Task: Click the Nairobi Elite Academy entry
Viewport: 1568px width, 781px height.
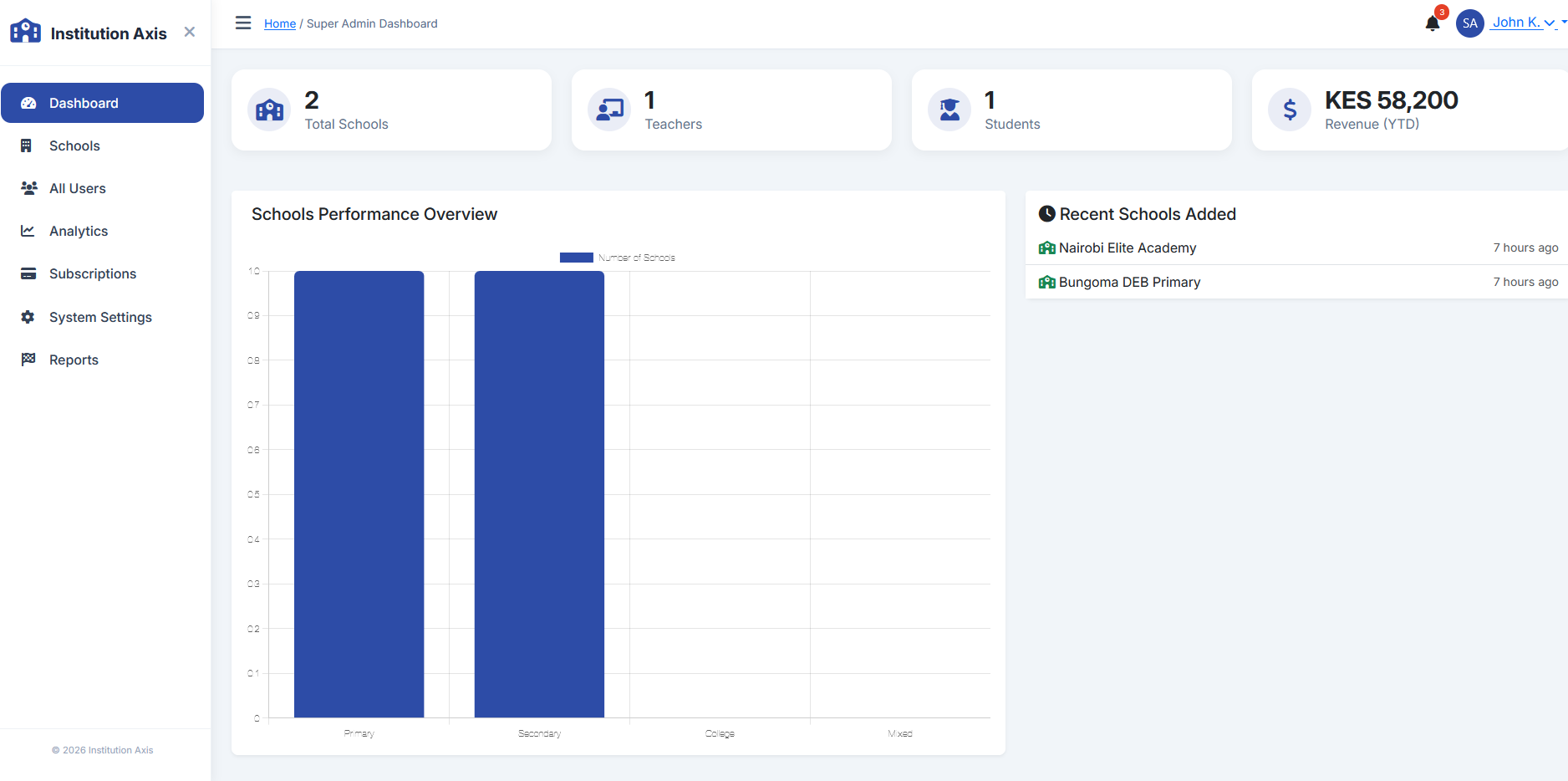Action: pyautogui.click(x=1127, y=248)
